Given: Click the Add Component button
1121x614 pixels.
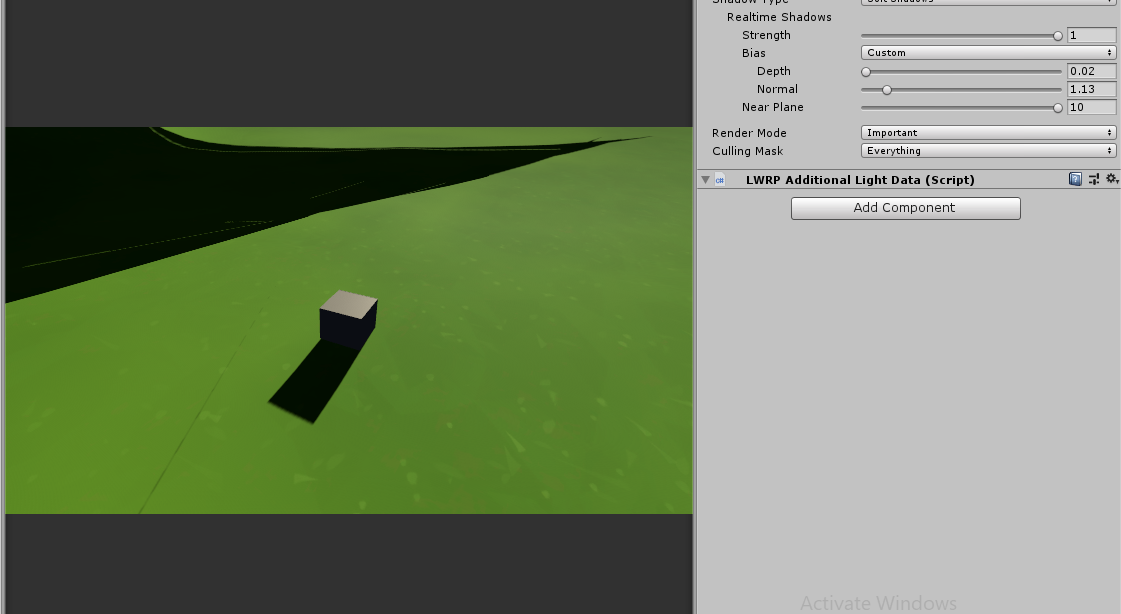Looking at the screenshot, I should [x=905, y=208].
